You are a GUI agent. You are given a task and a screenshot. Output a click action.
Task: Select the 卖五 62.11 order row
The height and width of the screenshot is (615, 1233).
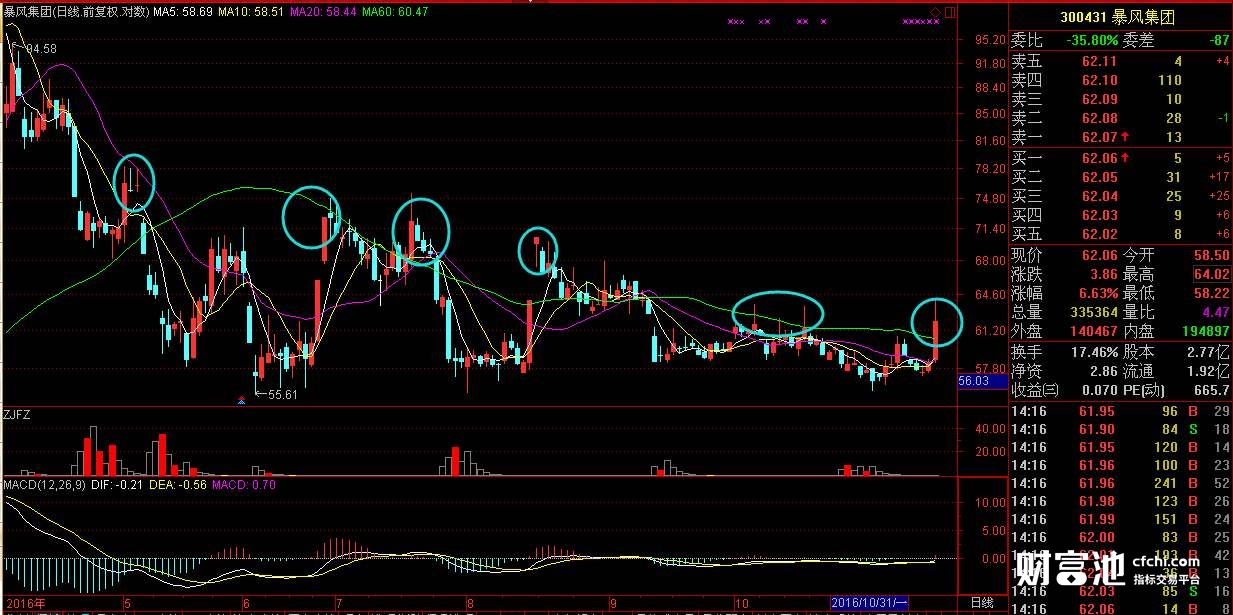(1121, 61)
